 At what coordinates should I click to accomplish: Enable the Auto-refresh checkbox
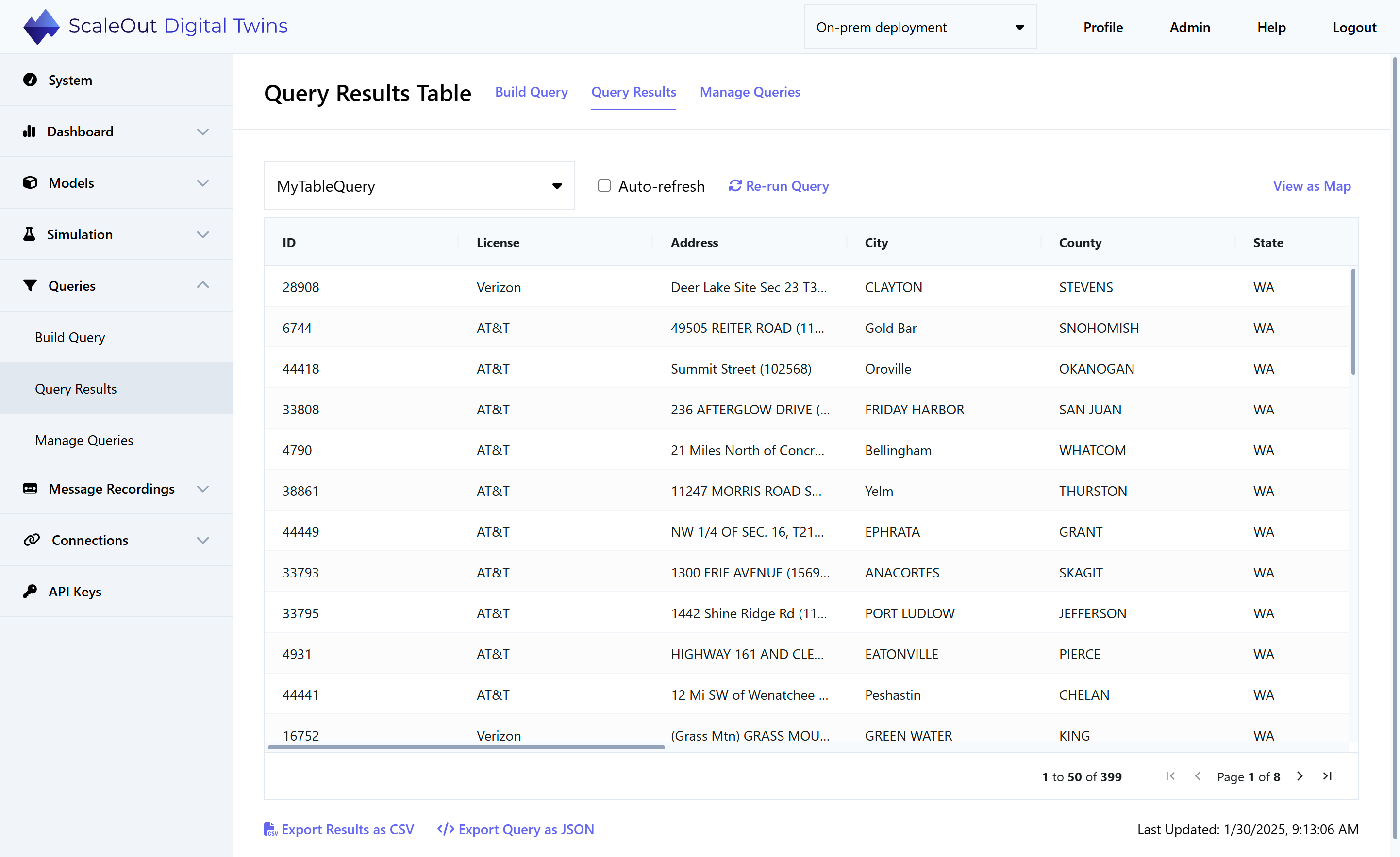(x=604, y=186)
